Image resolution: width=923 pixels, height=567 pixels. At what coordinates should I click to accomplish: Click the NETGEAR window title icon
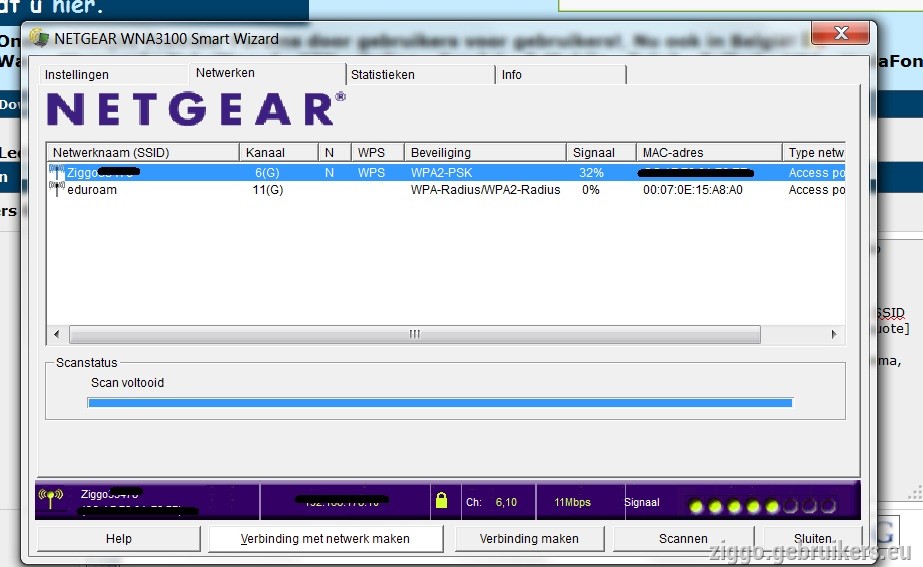[x=39, y=38]
